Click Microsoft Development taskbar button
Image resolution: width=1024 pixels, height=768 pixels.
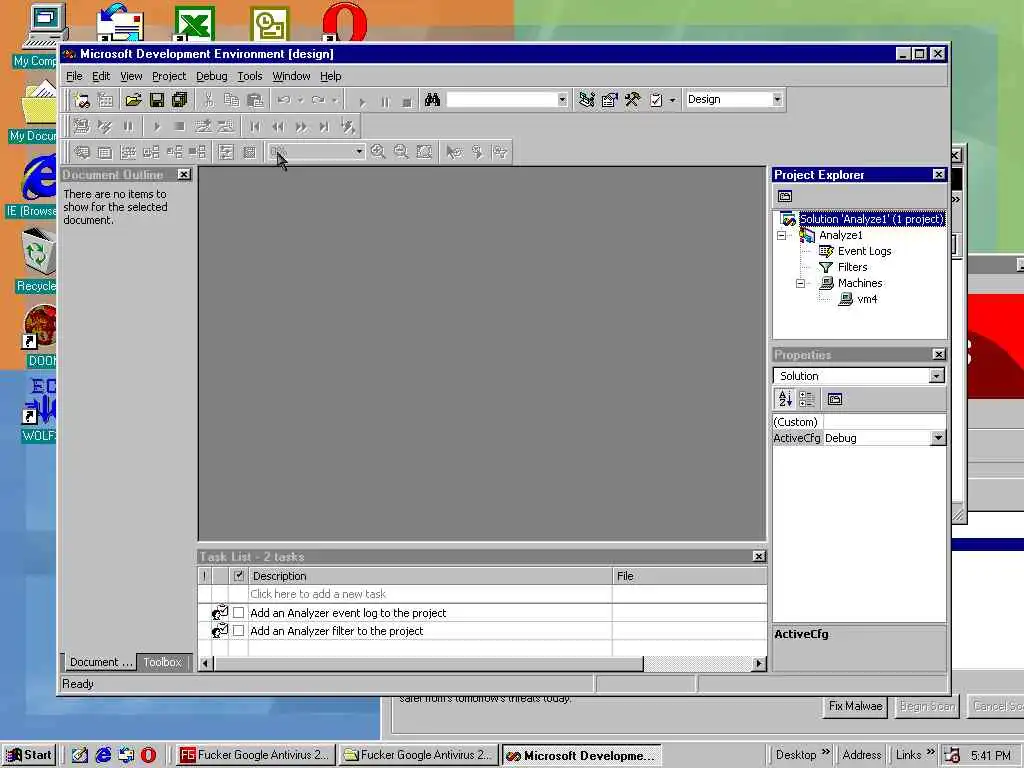(x=582, y=756)
